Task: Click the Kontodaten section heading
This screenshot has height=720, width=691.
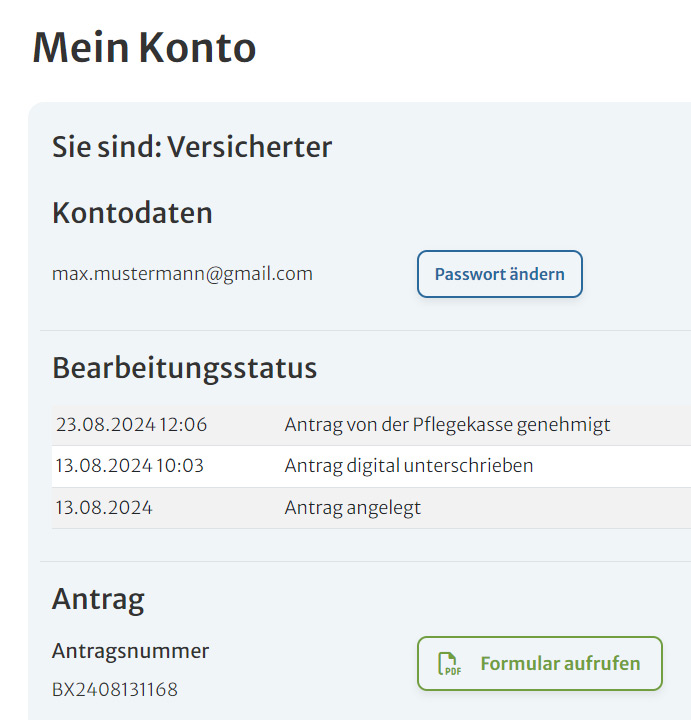Action: coord(132,213)
